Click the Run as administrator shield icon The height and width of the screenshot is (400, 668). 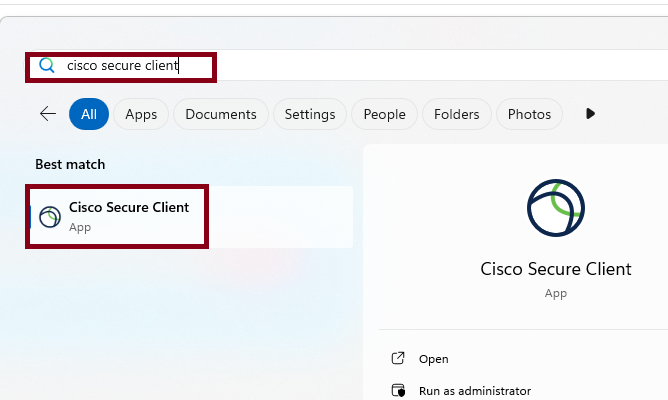pos(398,391)
